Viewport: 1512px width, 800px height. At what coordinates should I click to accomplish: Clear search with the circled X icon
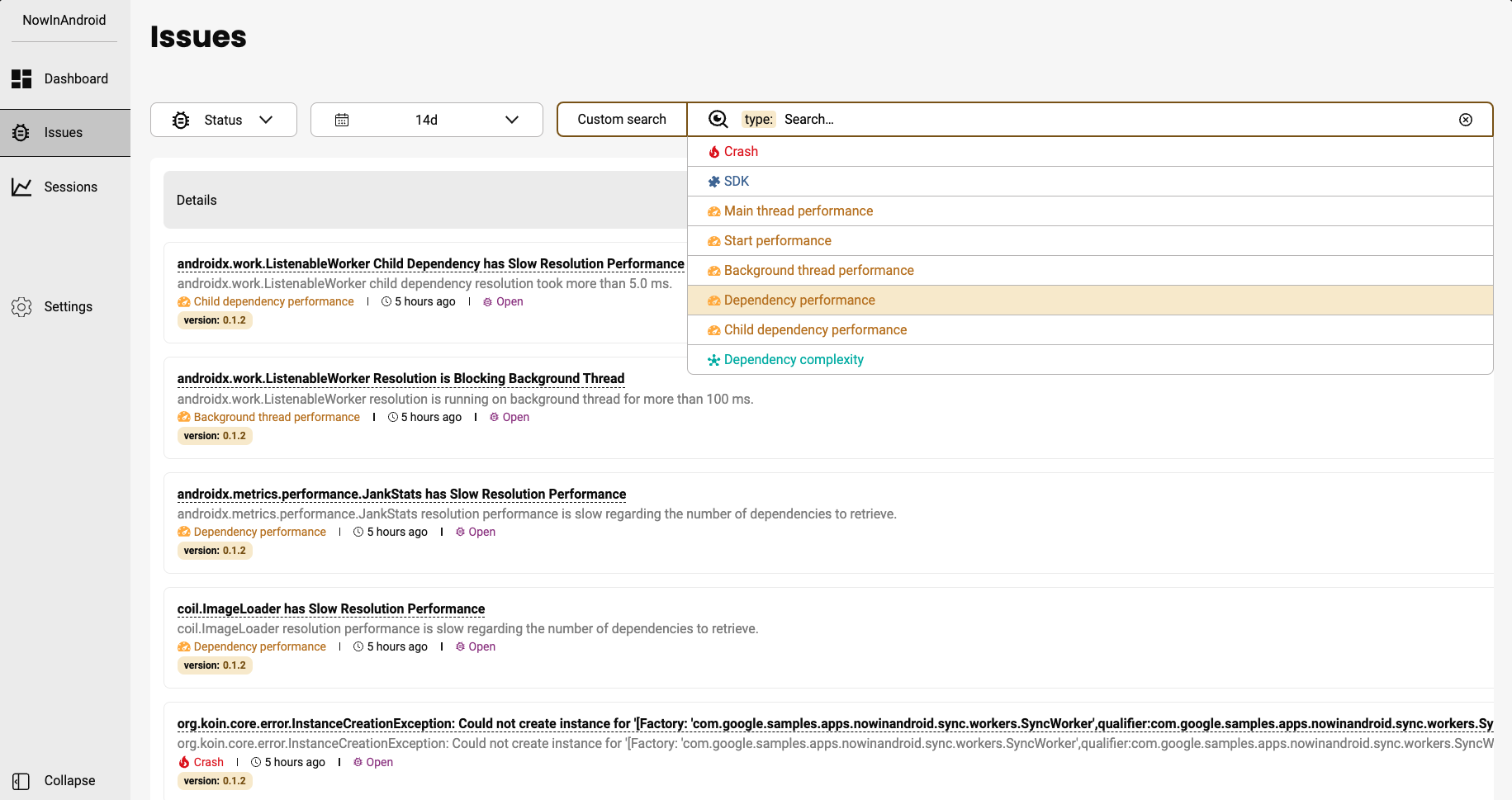(x=1466, y=120)
